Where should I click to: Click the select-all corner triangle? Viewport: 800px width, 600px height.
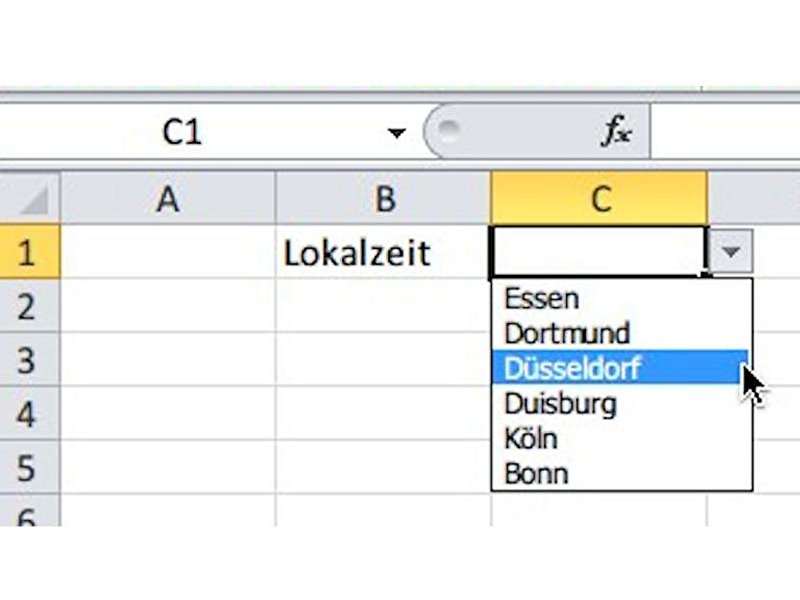pyautogui.click(x=32, y=200)
